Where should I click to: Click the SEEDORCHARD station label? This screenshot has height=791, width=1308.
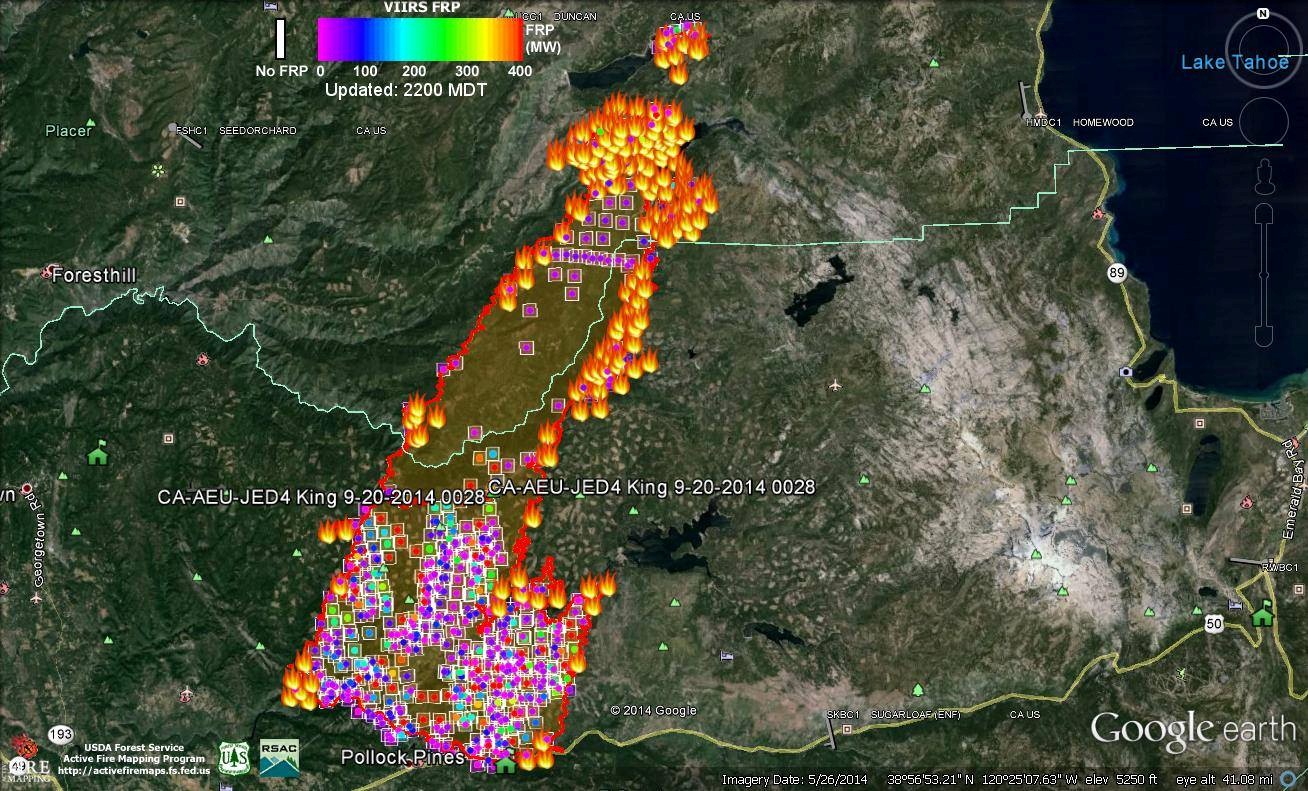click(258, 131)
